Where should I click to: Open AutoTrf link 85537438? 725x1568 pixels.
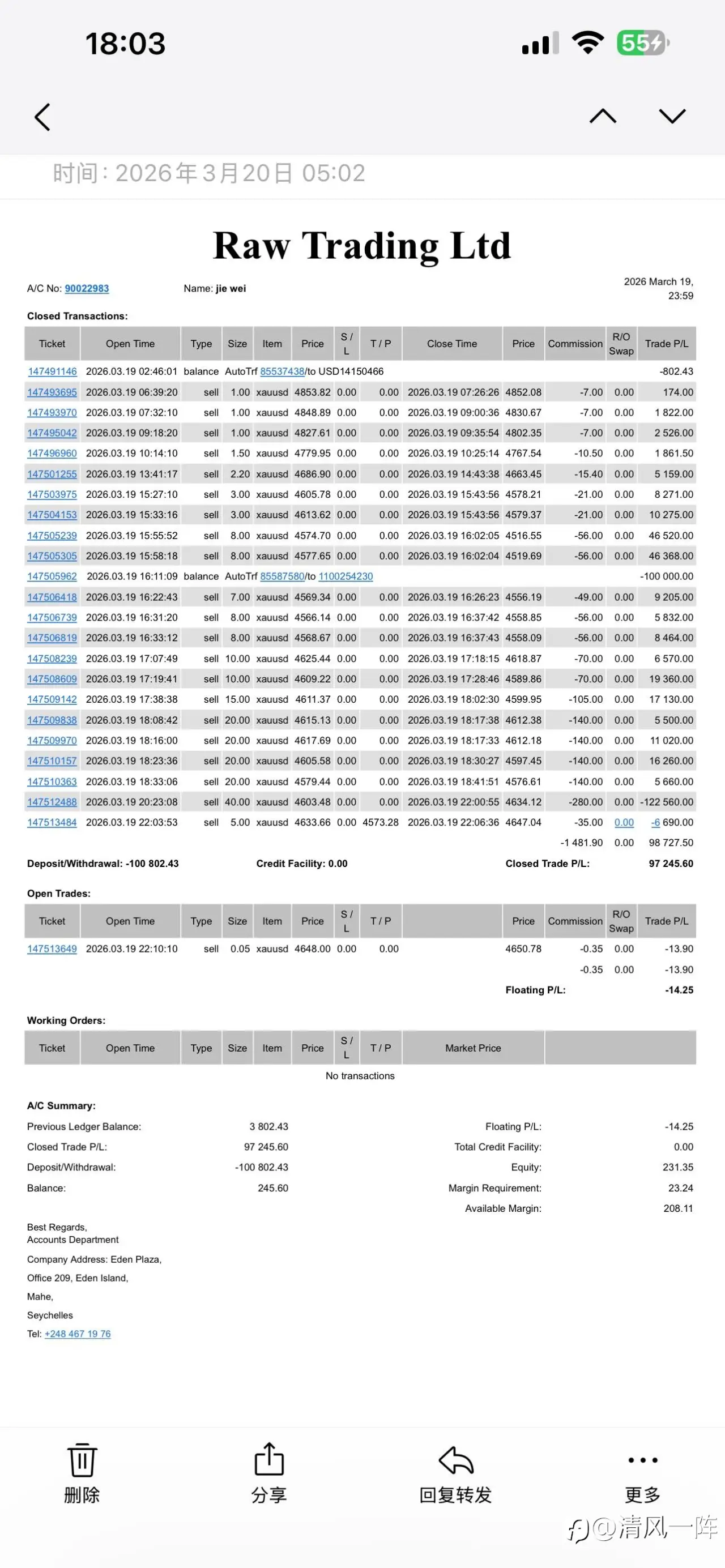click(x=282, y=371)
